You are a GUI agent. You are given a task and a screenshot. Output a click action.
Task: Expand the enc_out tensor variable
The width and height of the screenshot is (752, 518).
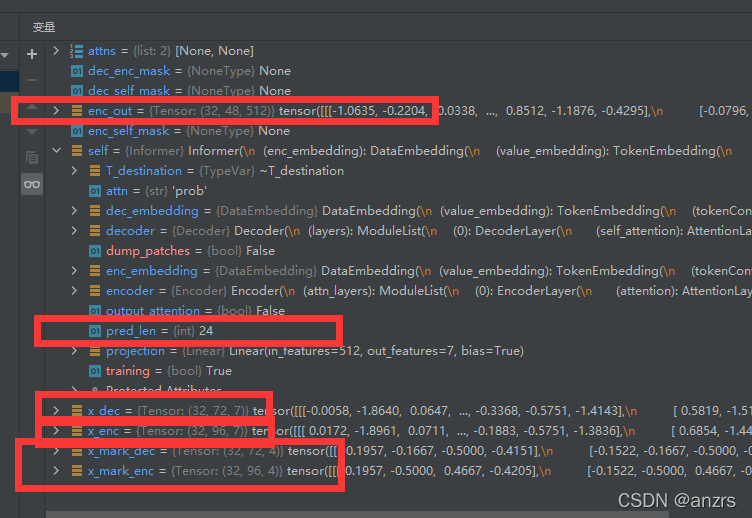point(56,111)
